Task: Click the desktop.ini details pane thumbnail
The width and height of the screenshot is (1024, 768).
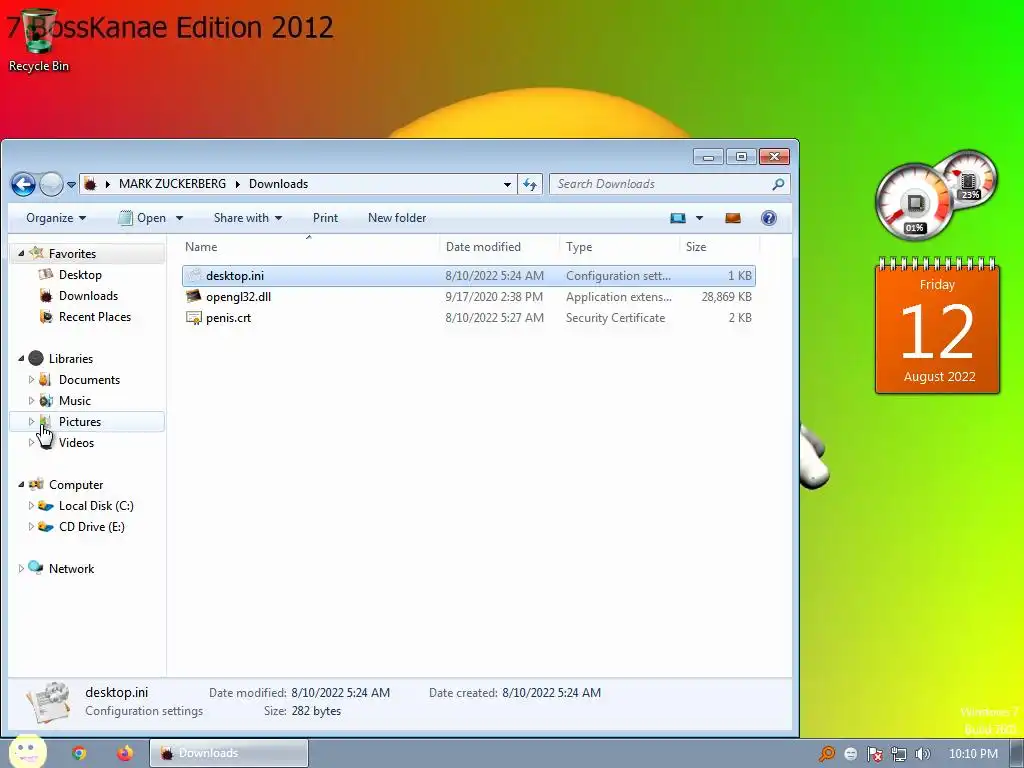Action: point(48,702)
